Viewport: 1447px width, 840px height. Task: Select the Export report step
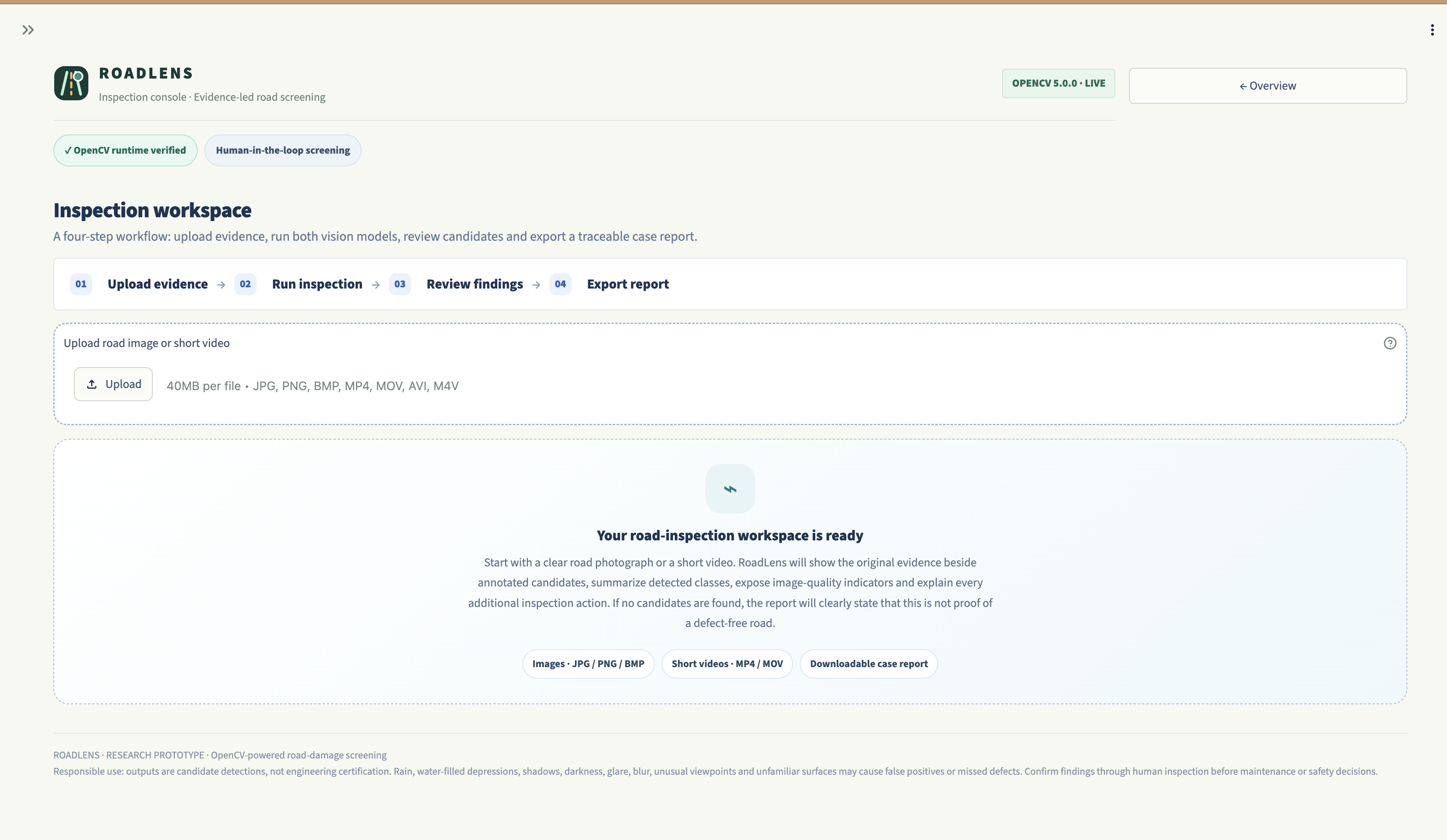coord(627,284)
